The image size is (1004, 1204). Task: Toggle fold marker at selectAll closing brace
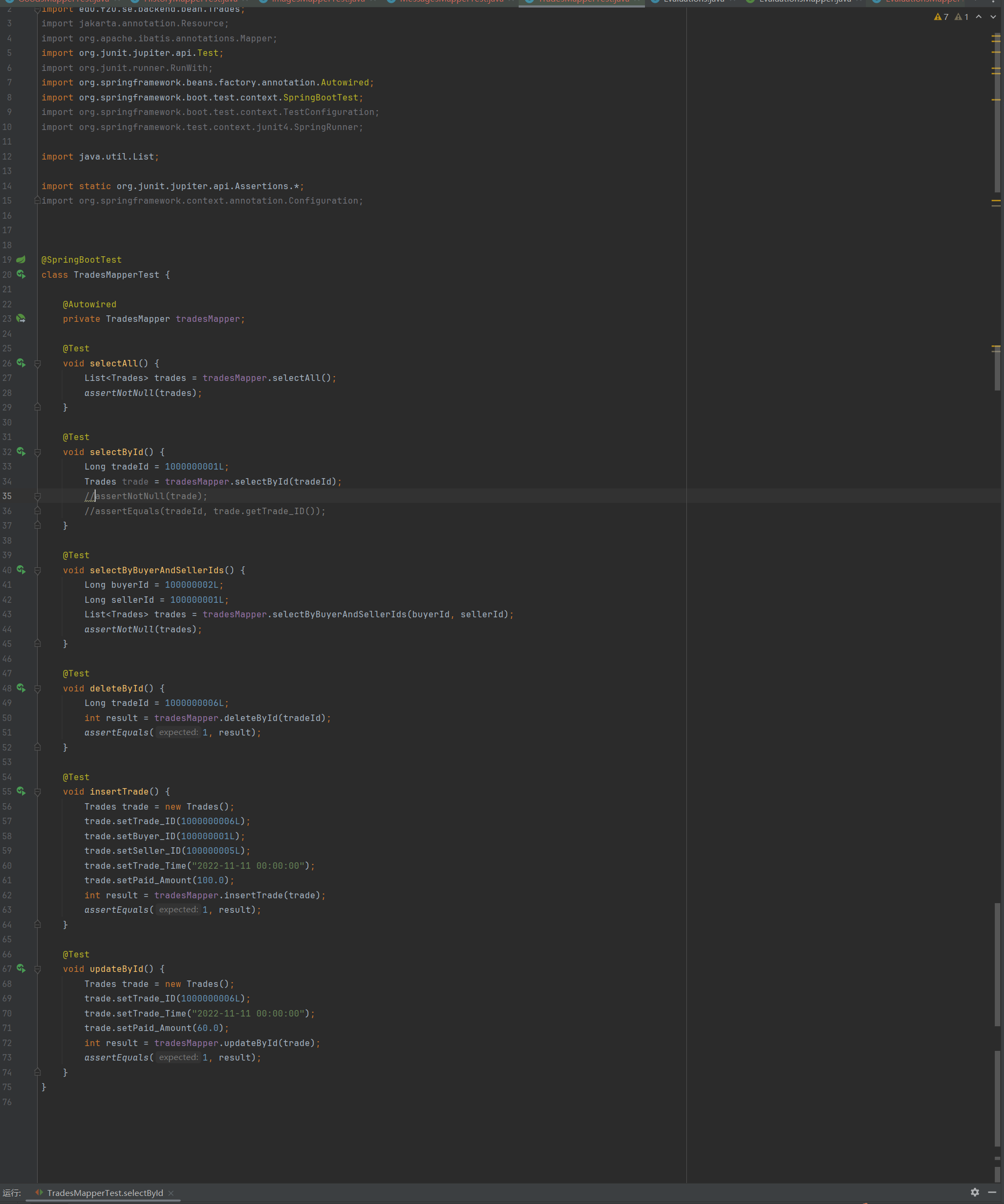[x=37, y=407]
